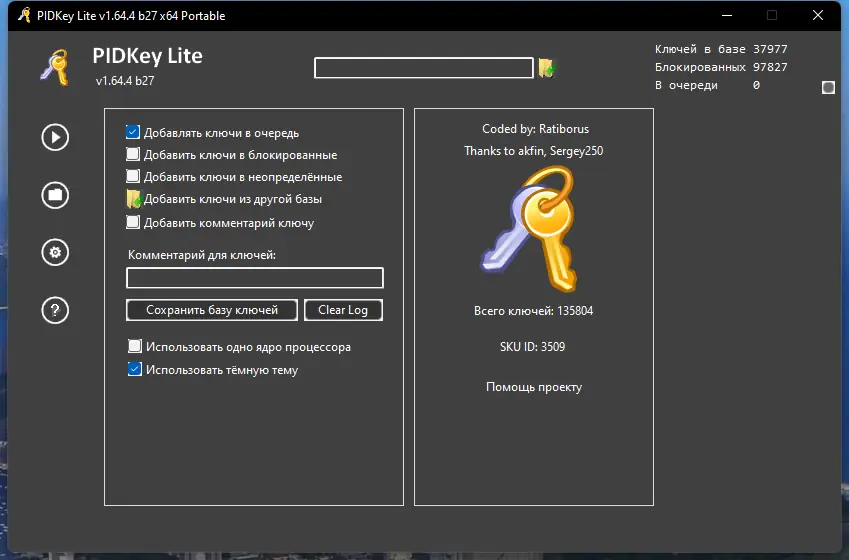849x560 pixels.
Task: Click the small gray square indicator near queue count
Action: coord(828,87)
